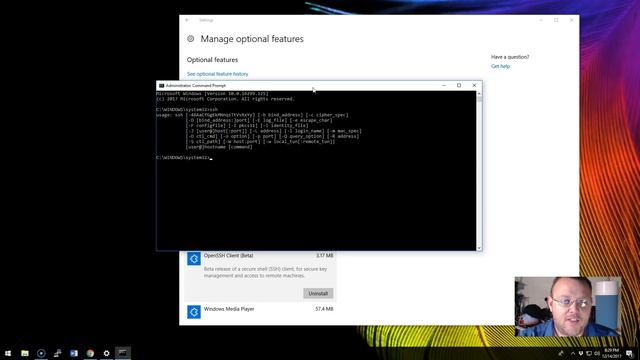Select the Windows Media Player list entry
Image resolution: width=640 pixels, height=360 pixels.
coord(260,312)
